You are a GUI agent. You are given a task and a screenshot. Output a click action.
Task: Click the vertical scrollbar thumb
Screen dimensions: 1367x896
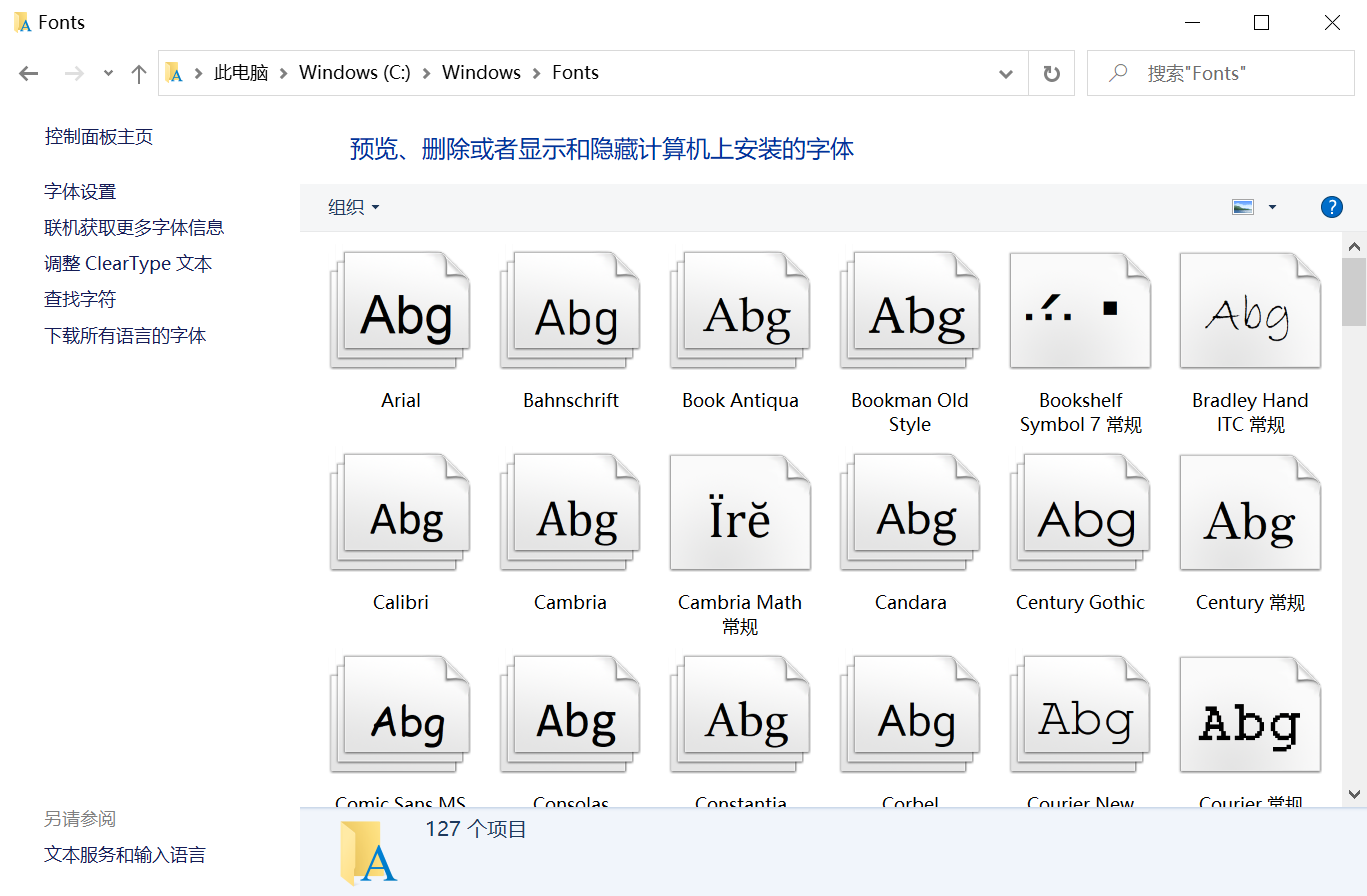[x=1355, y=292]
